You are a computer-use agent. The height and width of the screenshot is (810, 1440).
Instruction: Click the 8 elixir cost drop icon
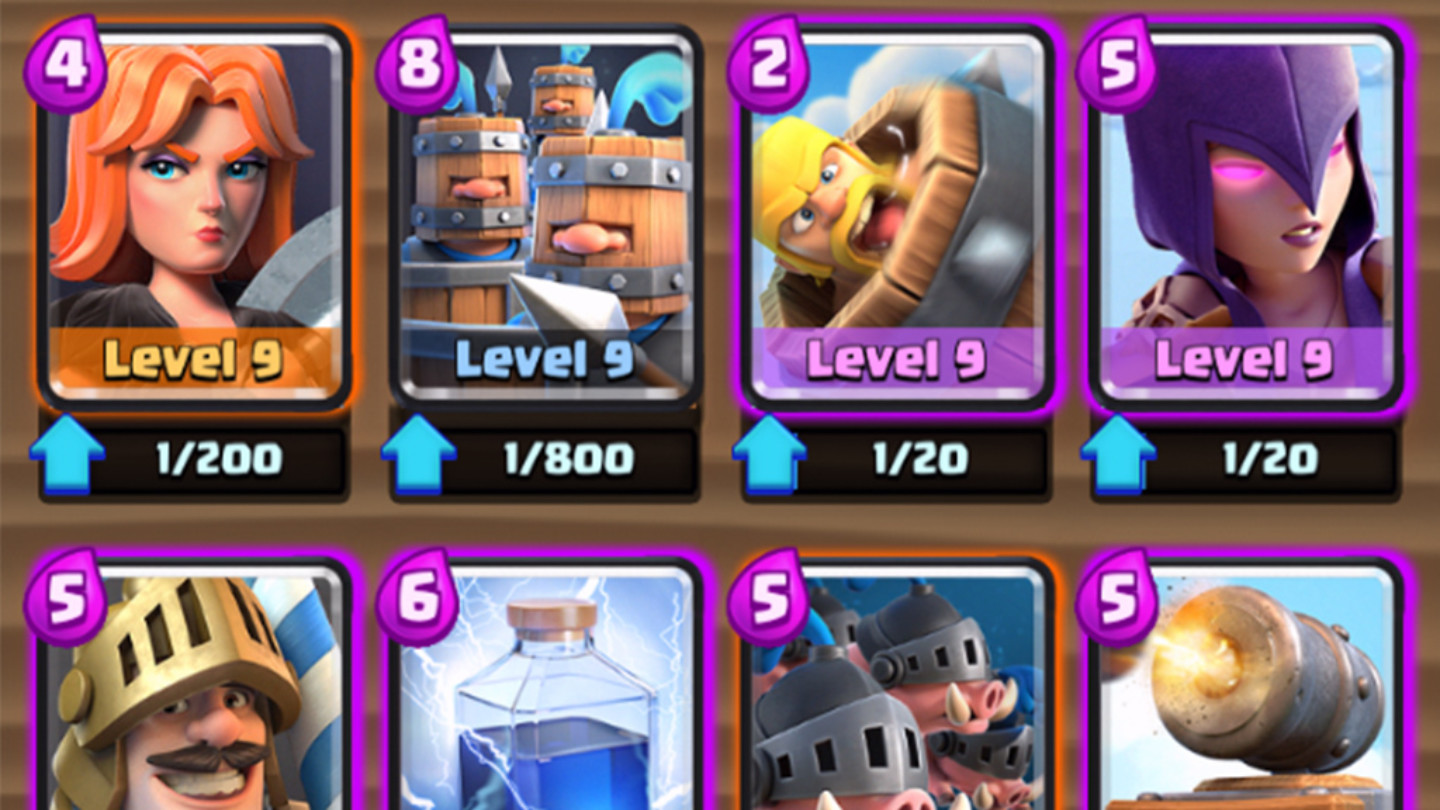(417, 62)
